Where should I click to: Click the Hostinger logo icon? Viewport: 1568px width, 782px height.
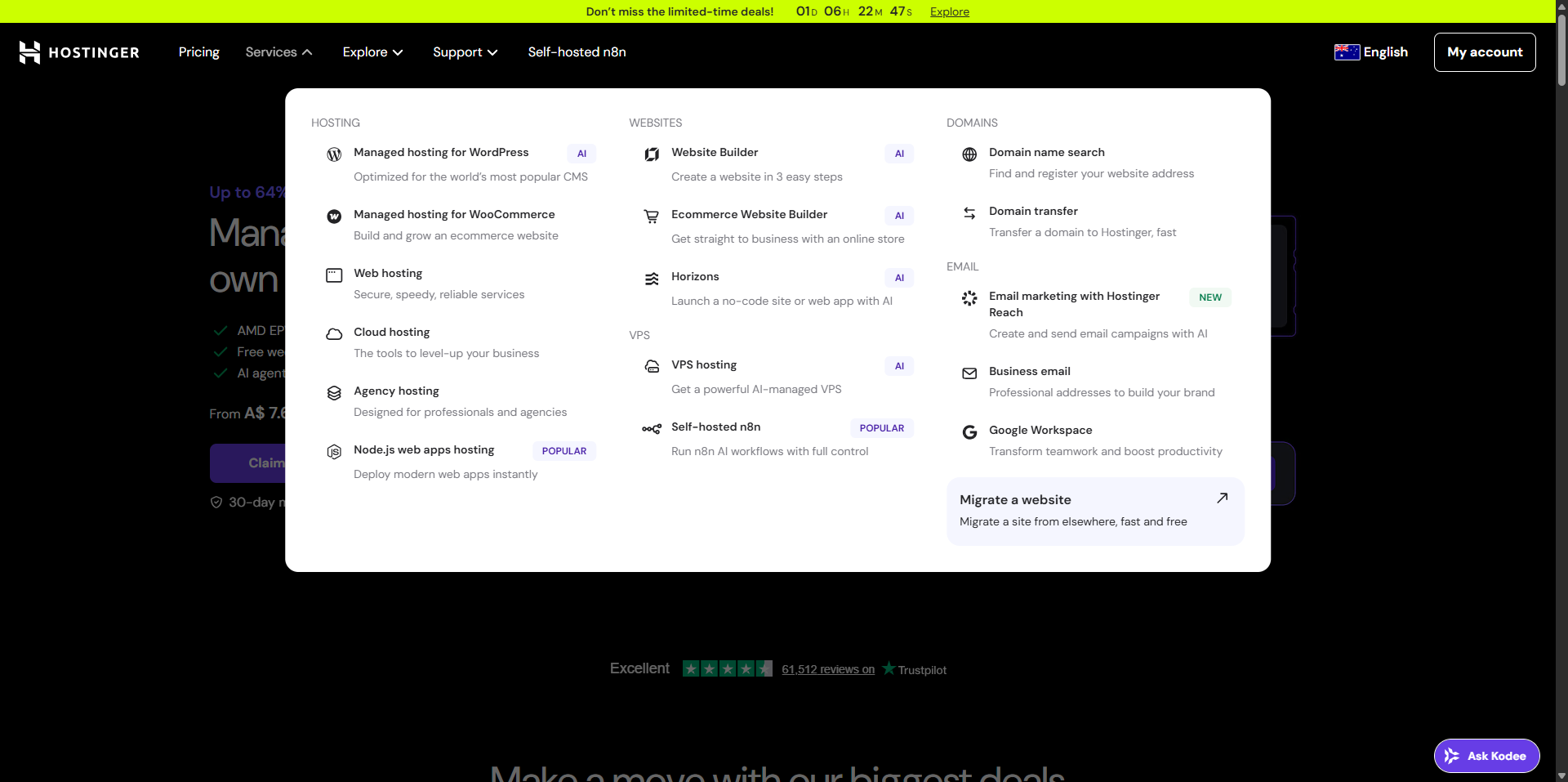(29, 52)
